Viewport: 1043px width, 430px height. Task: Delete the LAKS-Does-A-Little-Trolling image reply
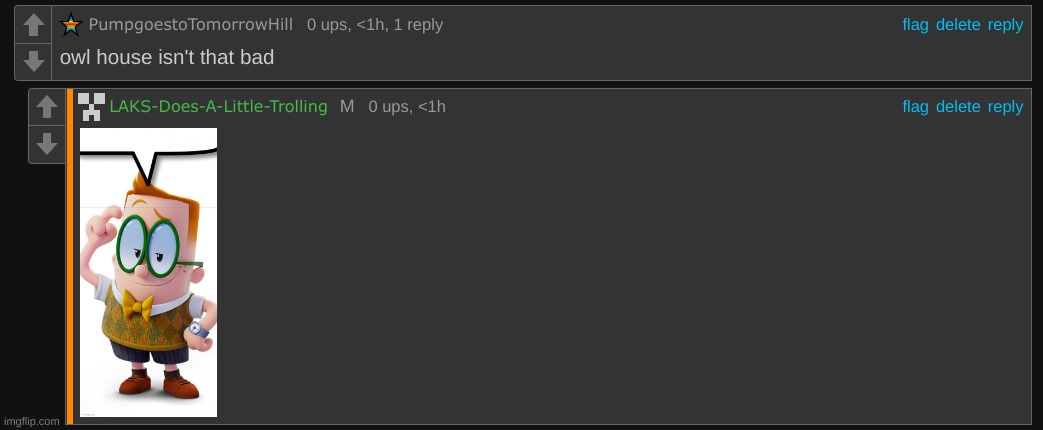click(958, 107)
